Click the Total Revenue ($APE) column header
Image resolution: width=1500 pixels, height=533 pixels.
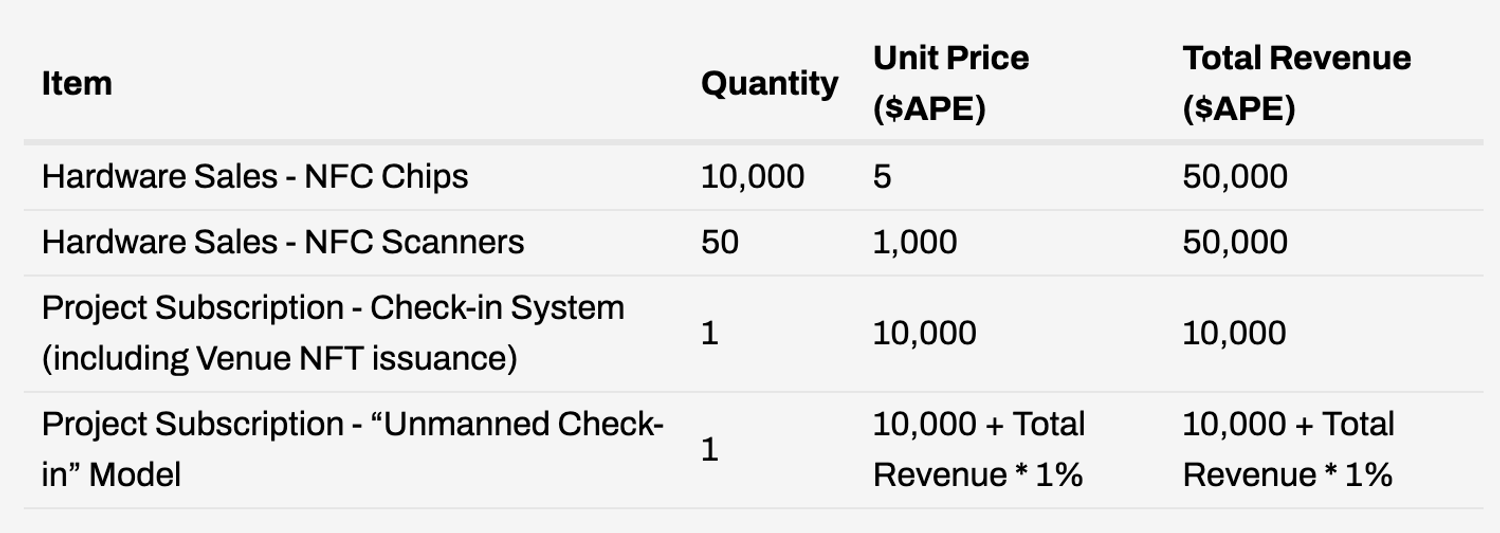click(x=1296, y=83)
